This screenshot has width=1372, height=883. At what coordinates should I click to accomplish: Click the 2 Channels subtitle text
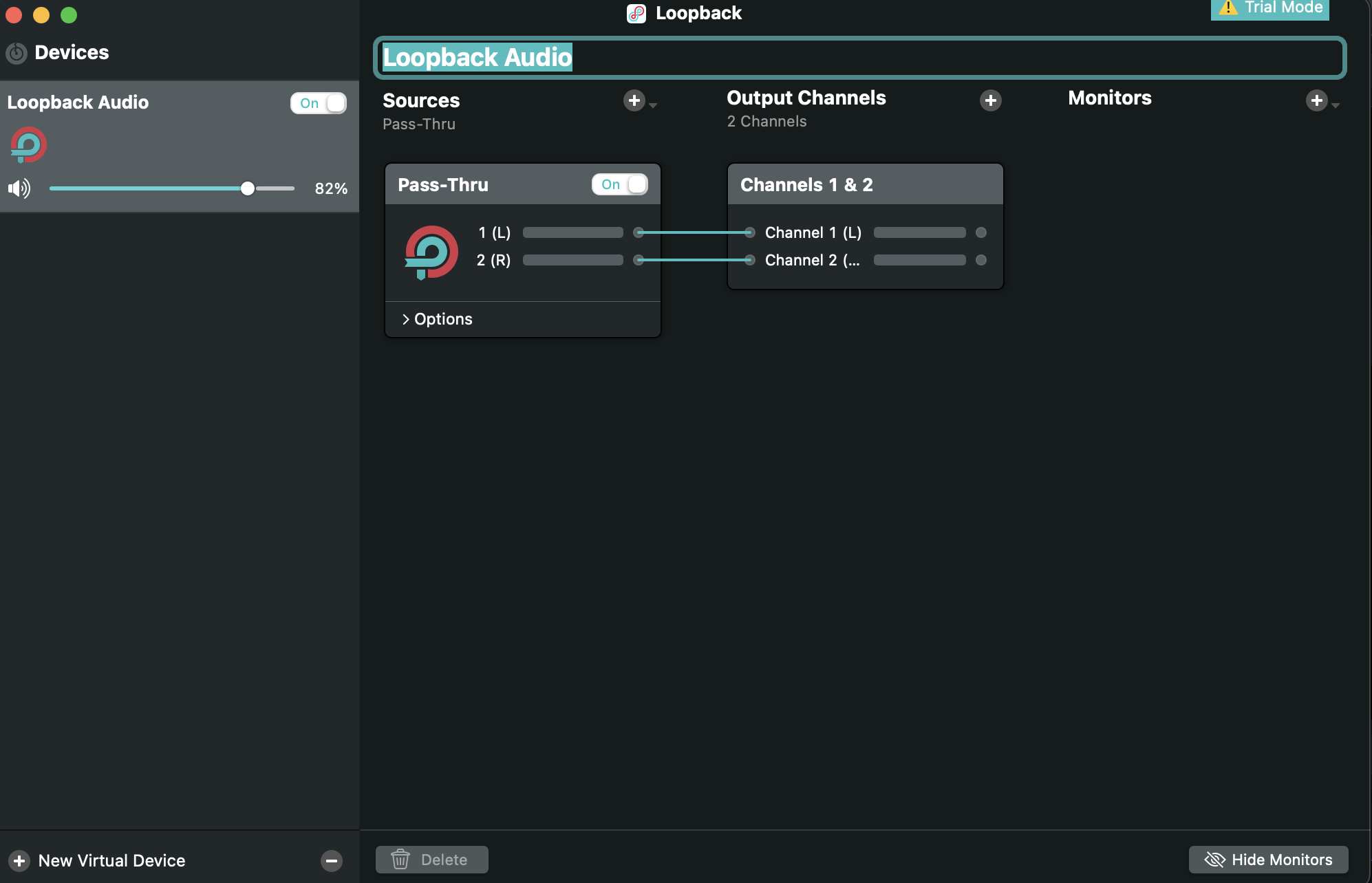pyautogui.click(x=767, y=122)
